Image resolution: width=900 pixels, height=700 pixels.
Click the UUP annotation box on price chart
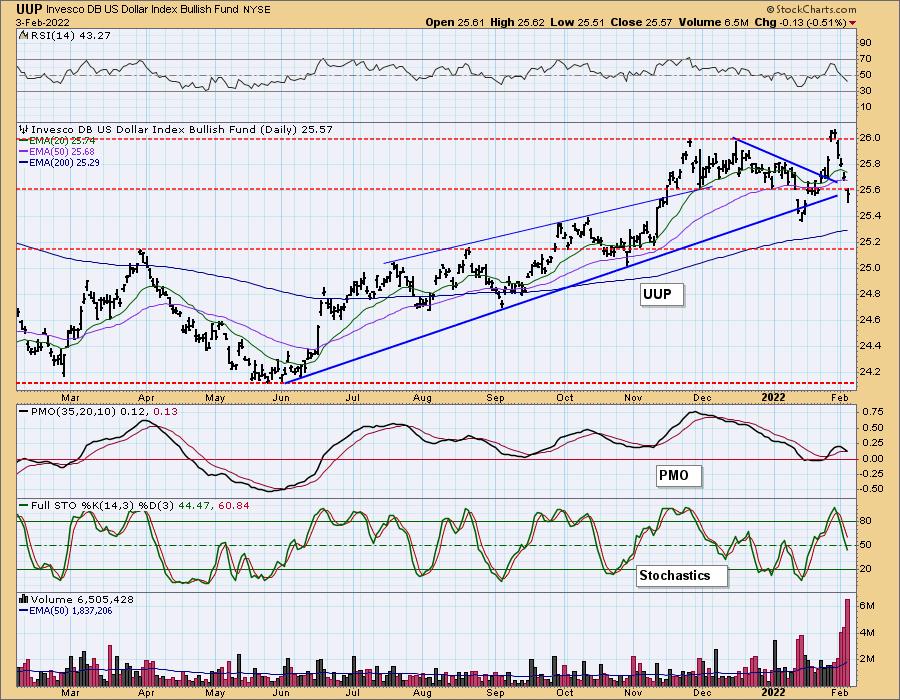point(662,294)
